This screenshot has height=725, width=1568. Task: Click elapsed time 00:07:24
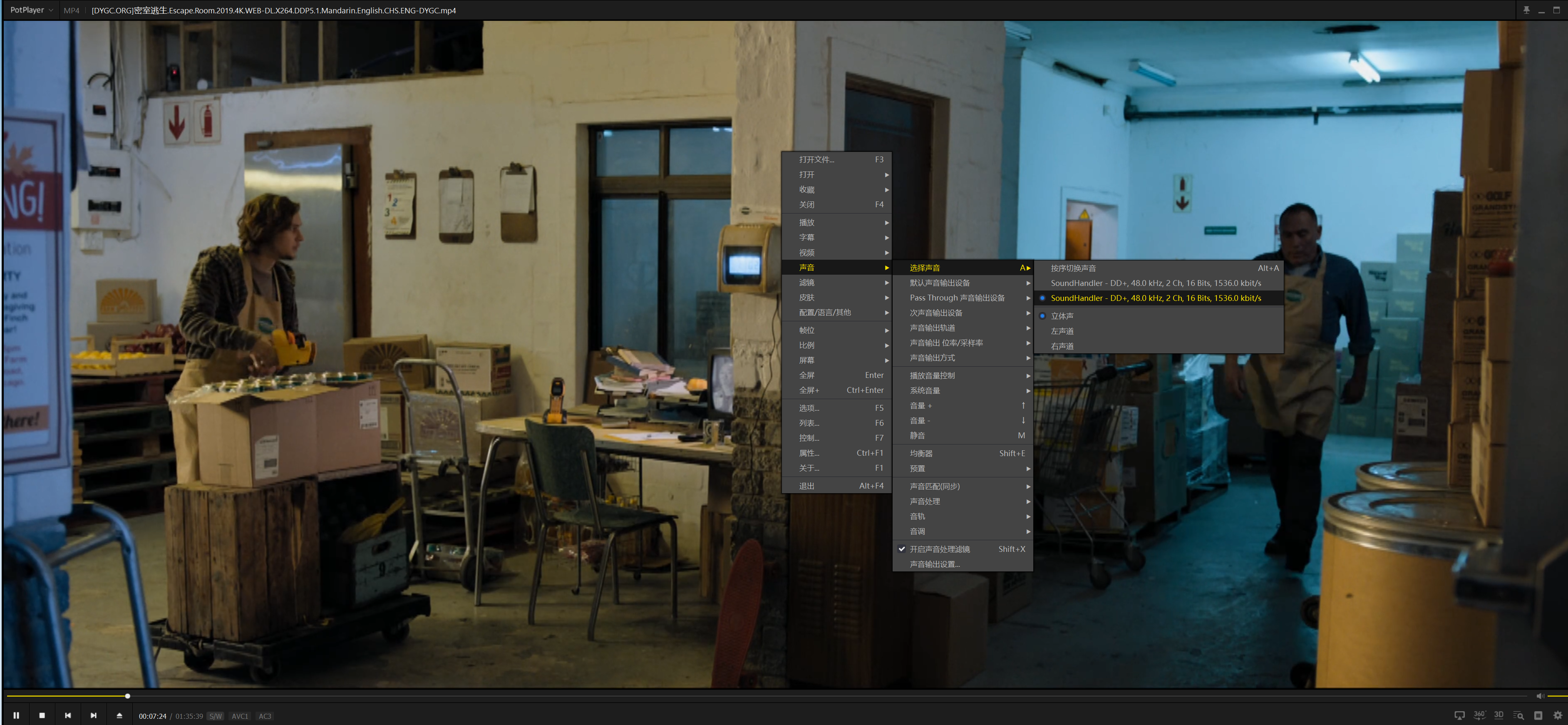[x=152, y=716]
